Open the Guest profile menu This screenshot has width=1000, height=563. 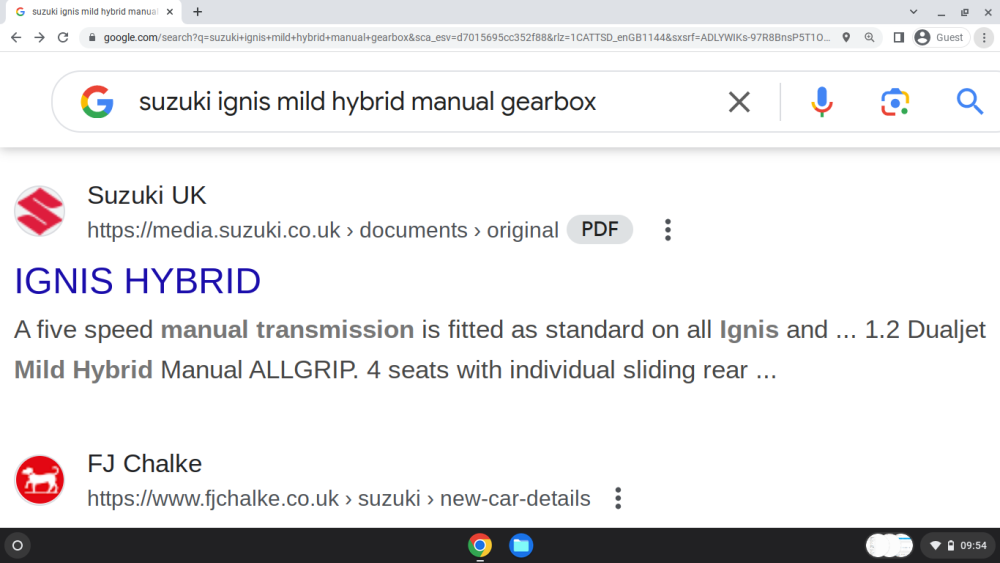pyautogui.click(x=939, y=38)
